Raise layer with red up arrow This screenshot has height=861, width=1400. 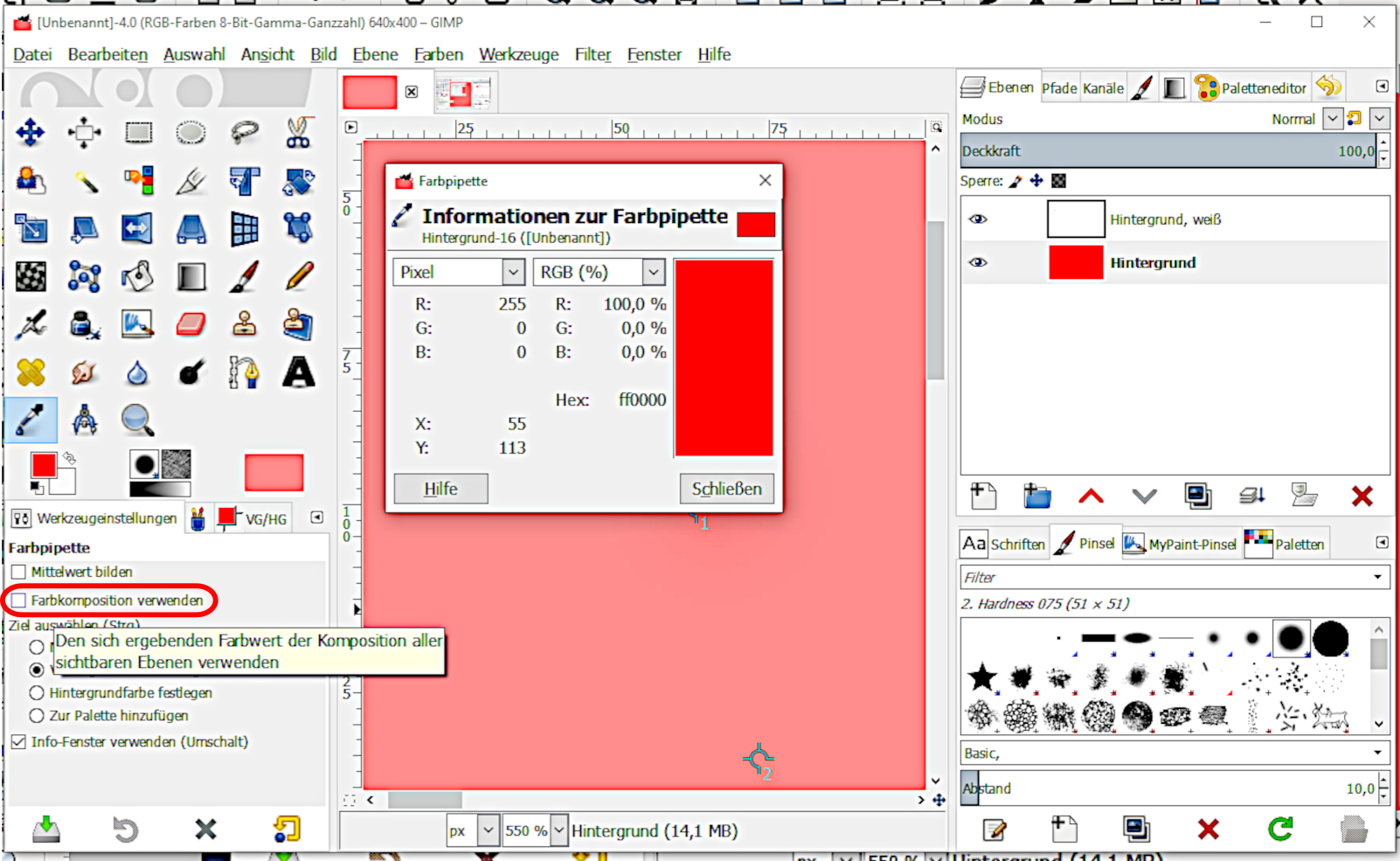[x=1091, y=496]
